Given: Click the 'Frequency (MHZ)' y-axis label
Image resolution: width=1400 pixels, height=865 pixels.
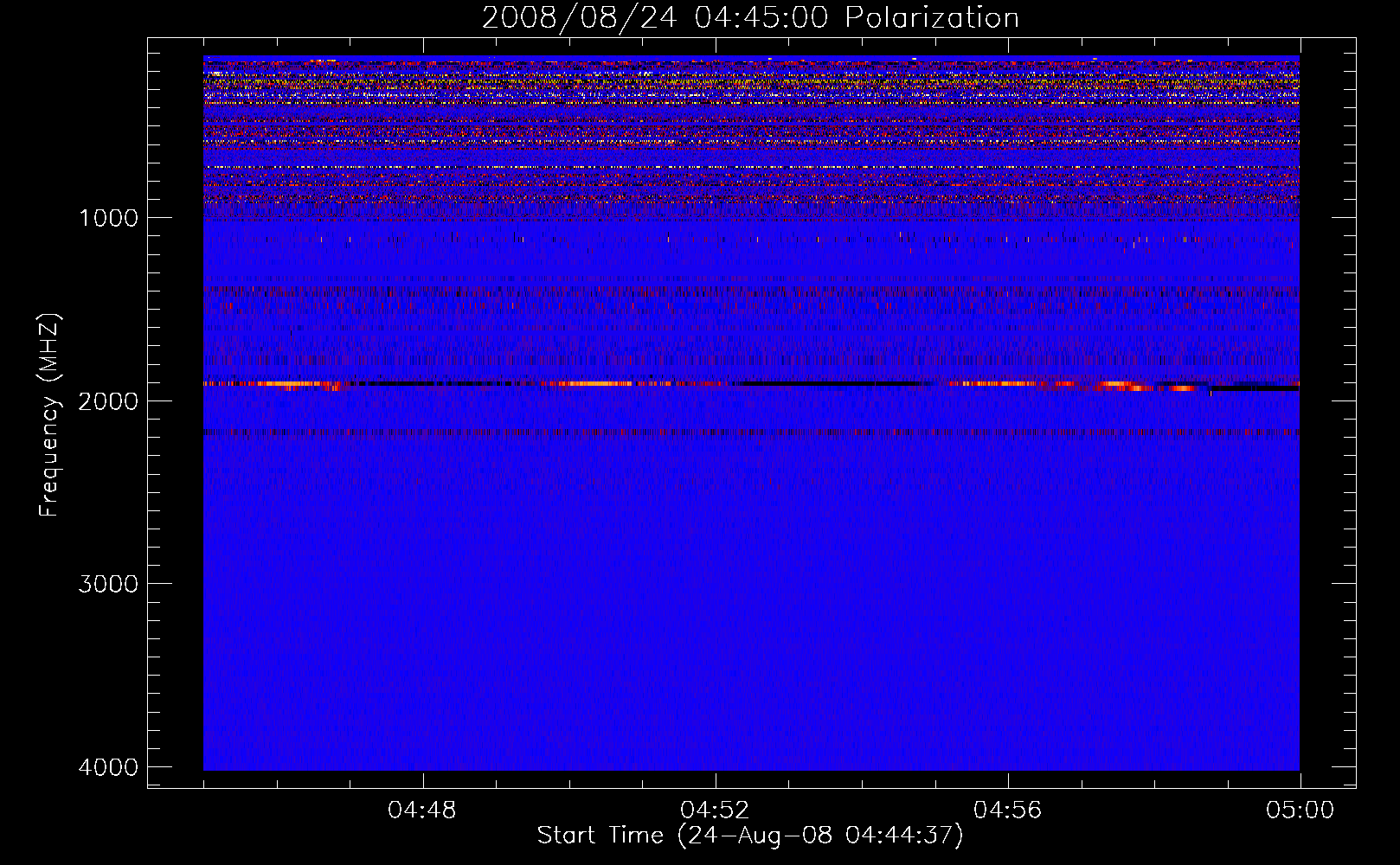Looking at the screenshot, I should click(x=49, y=415).
